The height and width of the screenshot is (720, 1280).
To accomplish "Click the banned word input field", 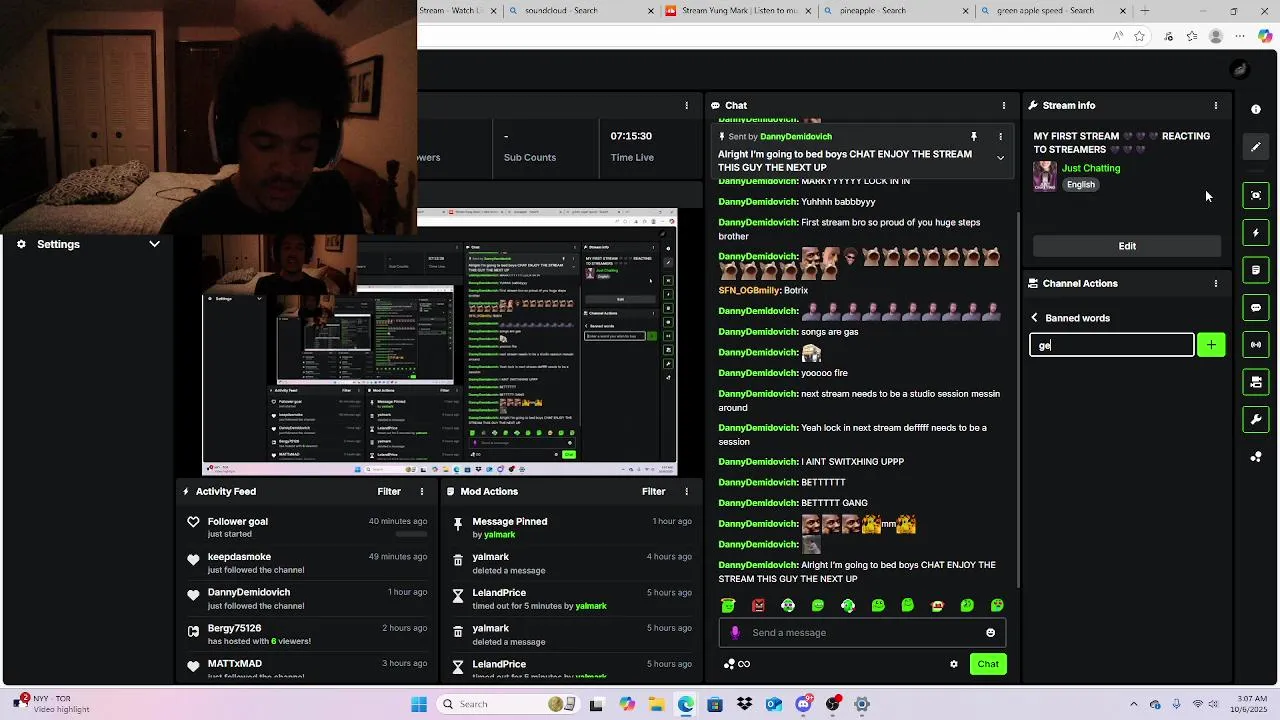I will pos(1112,345).
